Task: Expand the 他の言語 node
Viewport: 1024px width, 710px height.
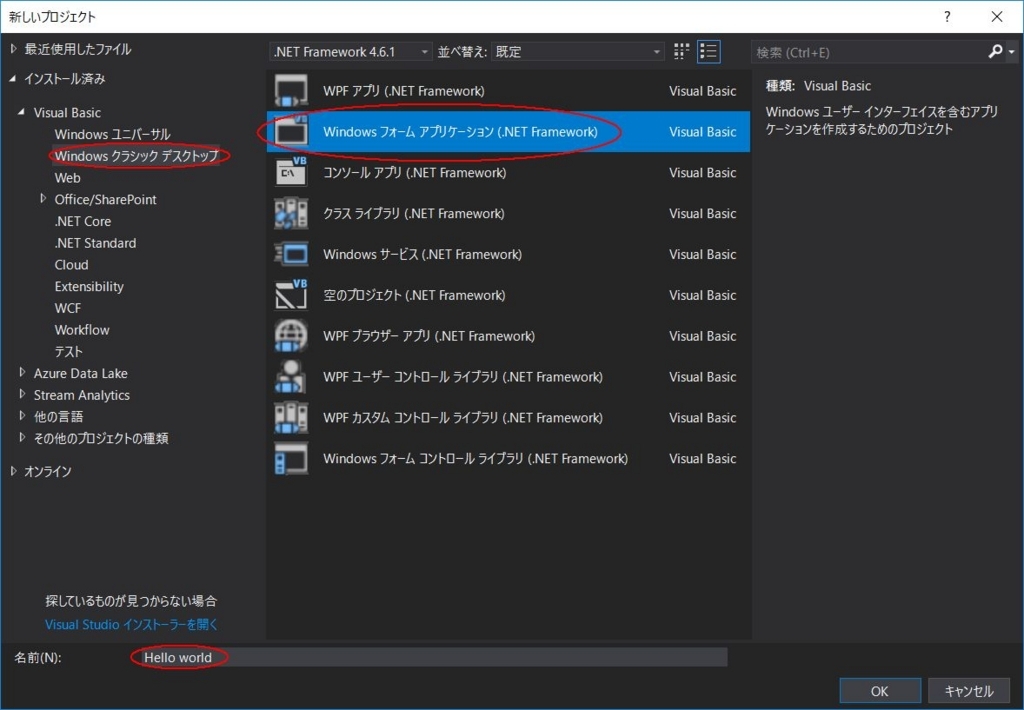Action: coord(22,415)
